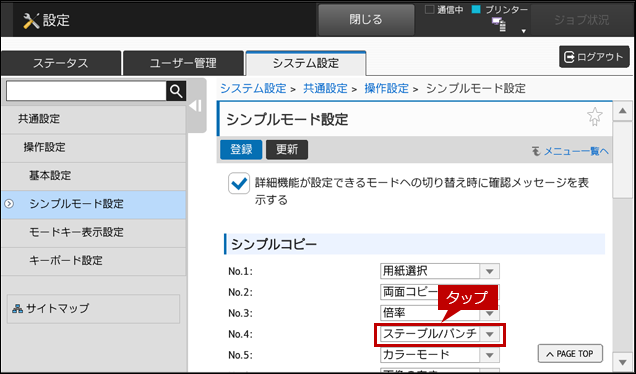Screen dimensions: 636x374
Task: Open the settings wrench icon
Action: (x=31, y=21)
